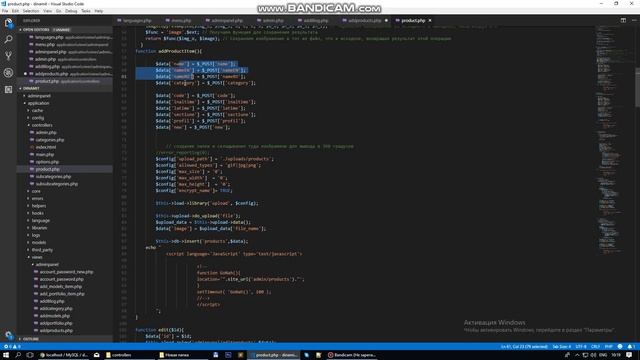Image resolution: width=640 pixels, height=360 pixels.
Task: Open the Explorer view in activity bar
Action: pyautogui.click(x=8, y=23)
